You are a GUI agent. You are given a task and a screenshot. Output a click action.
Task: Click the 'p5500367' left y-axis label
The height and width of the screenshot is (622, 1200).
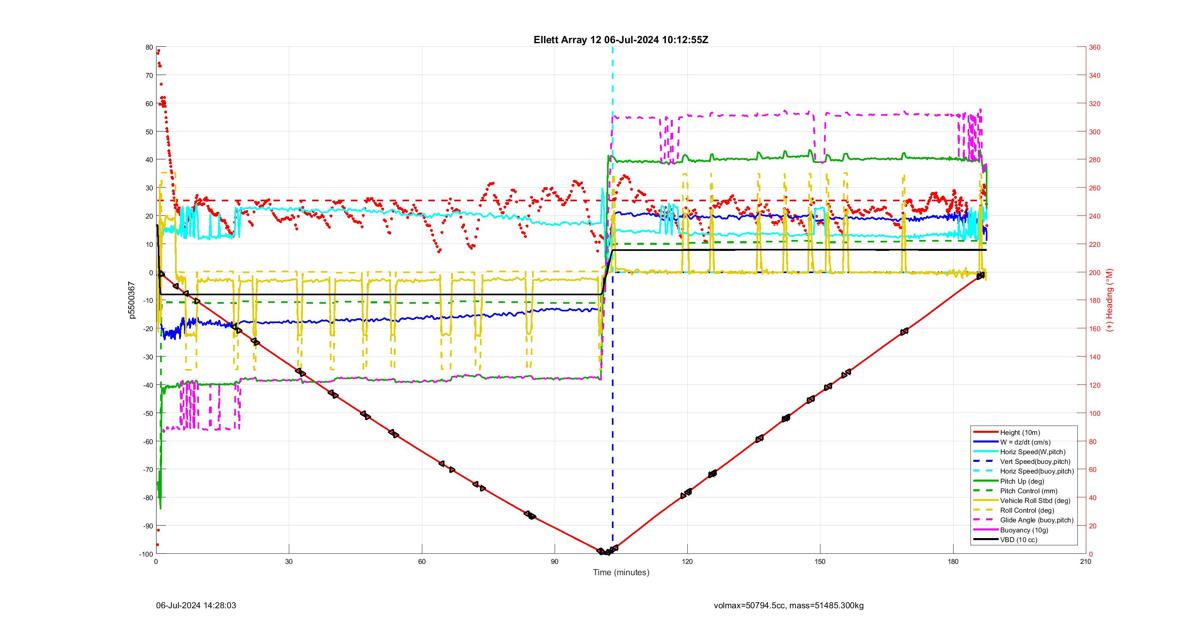tap(131, 300)
